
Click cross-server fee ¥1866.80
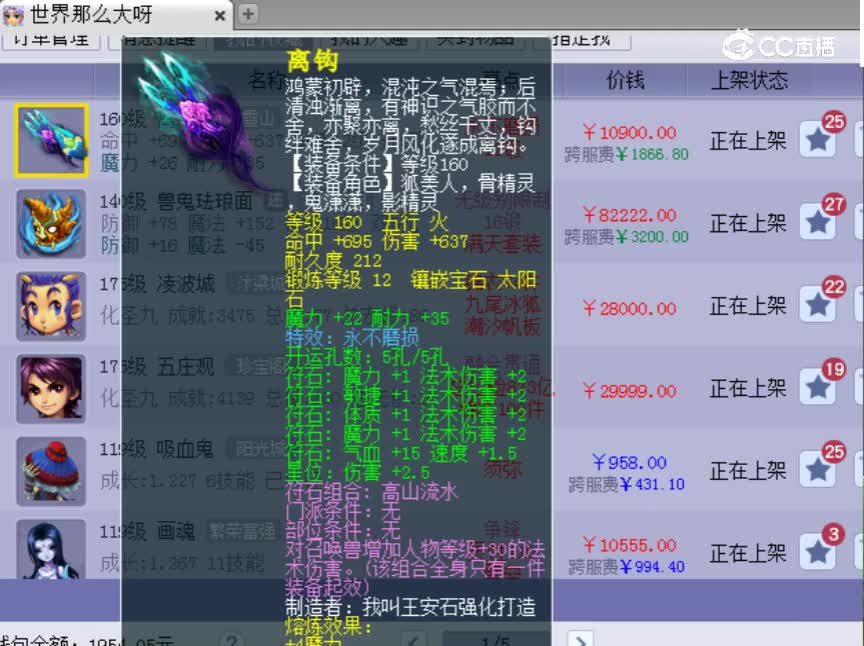[x=627, y=154]
